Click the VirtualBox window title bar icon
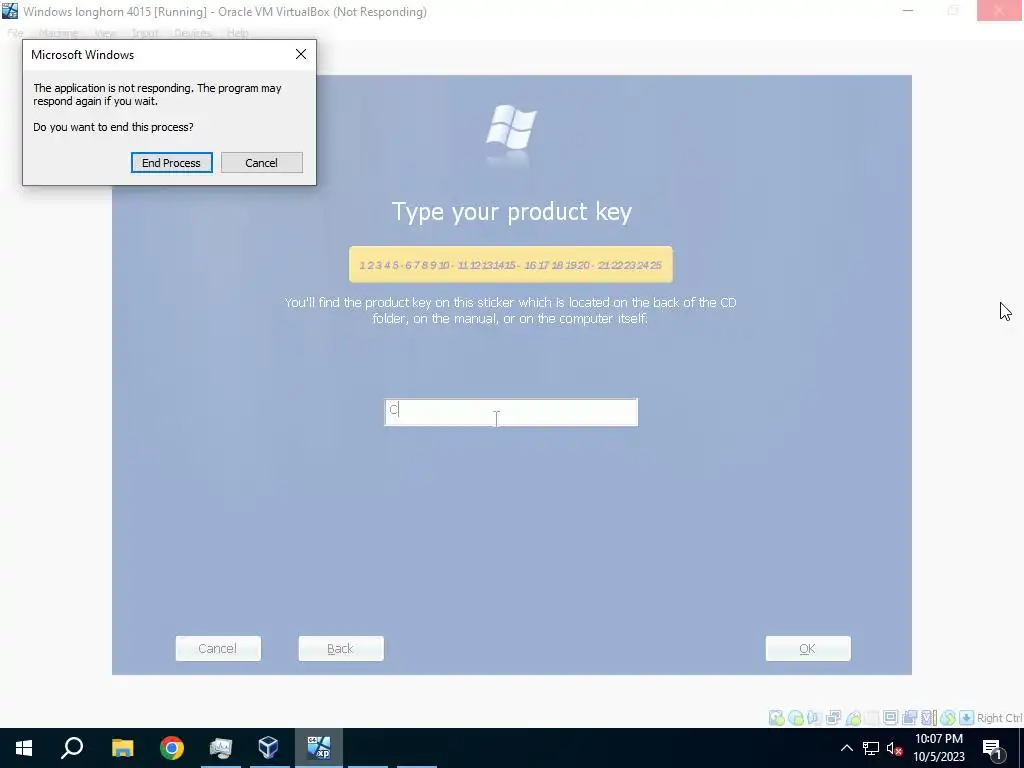Viewport: 1024px width, 768px height. [x=10, y=11]
